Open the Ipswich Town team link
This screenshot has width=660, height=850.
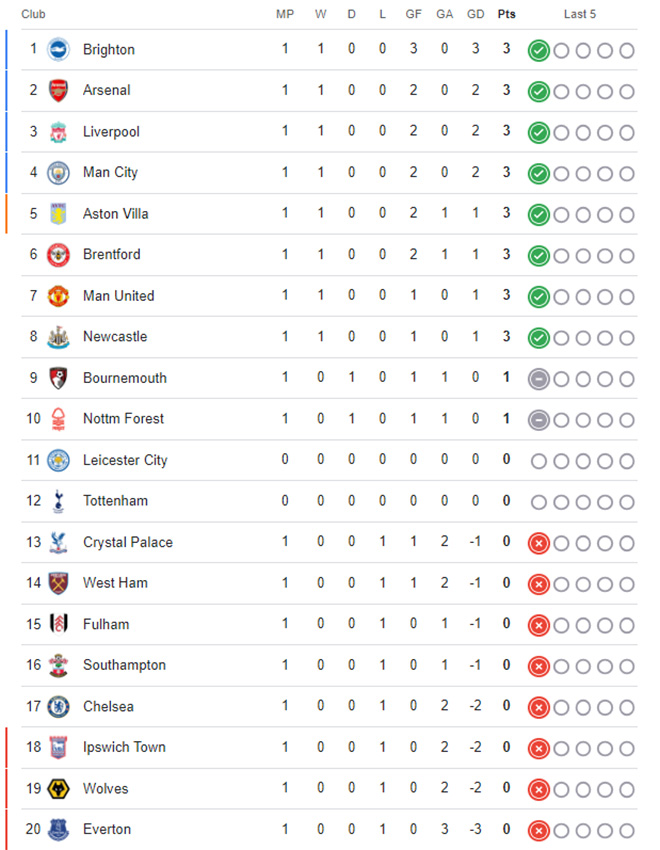[x=124, y=748]
